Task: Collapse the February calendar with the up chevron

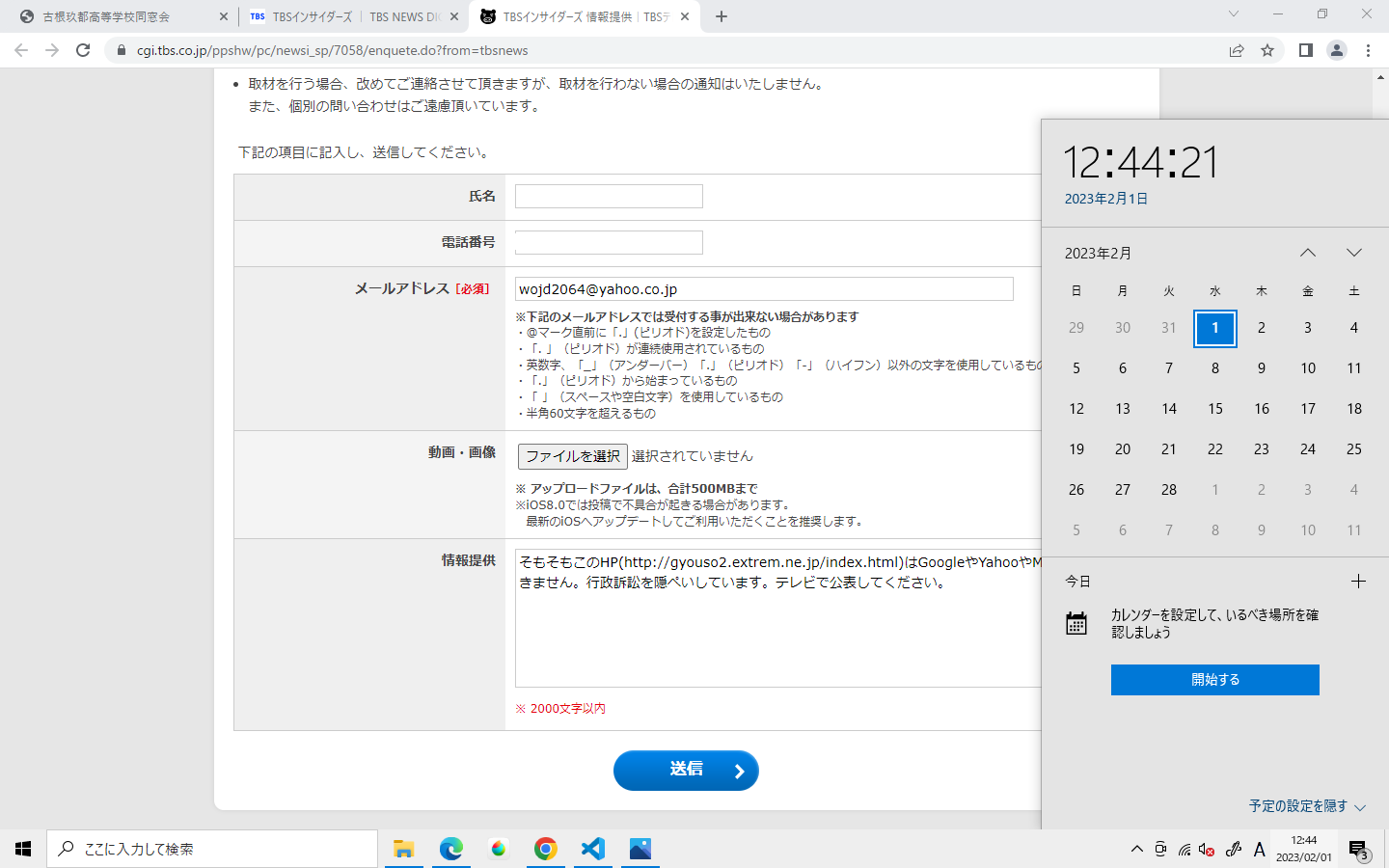Action: click(x=1308, y=252)
